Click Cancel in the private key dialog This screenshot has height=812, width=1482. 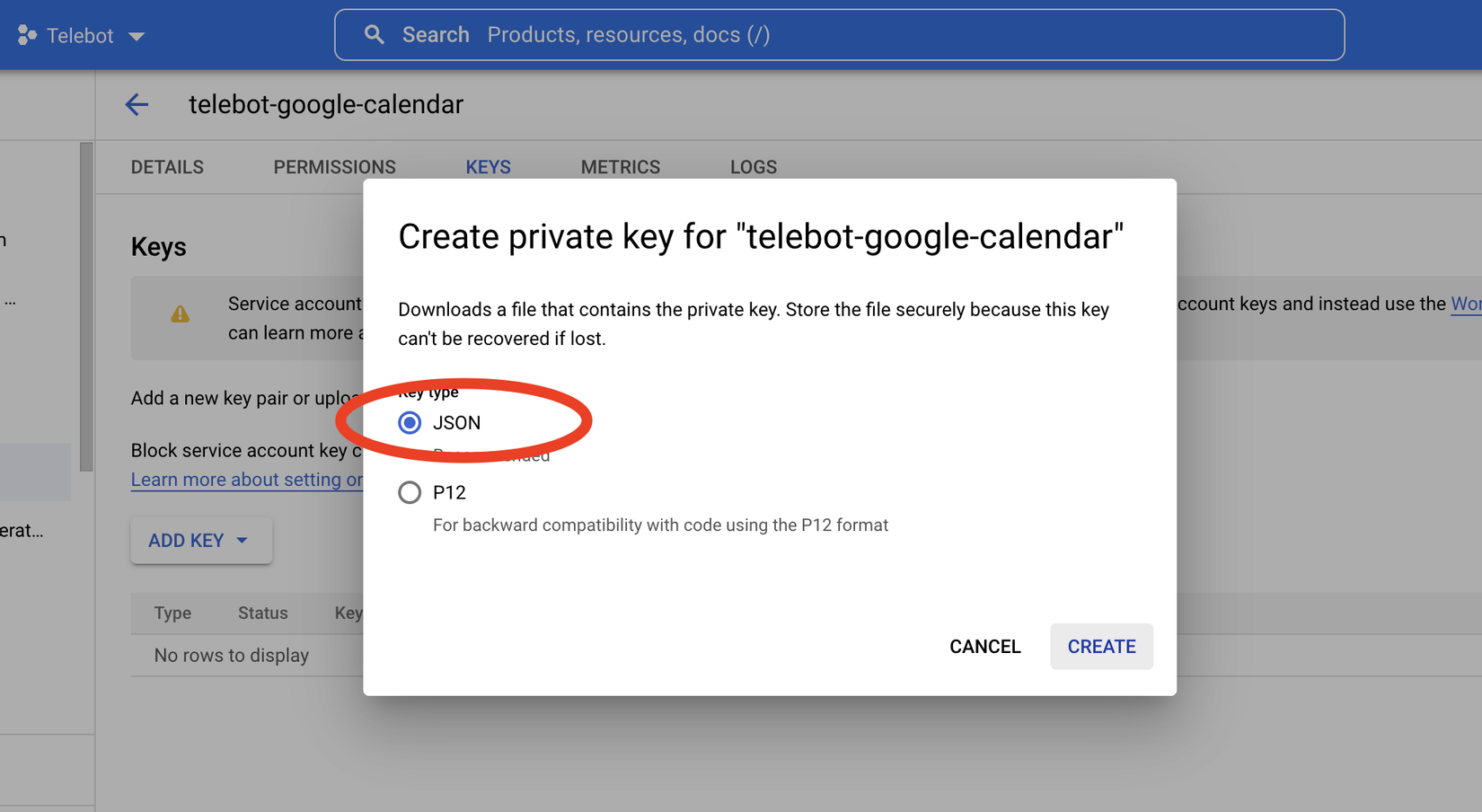coord(984,647)
